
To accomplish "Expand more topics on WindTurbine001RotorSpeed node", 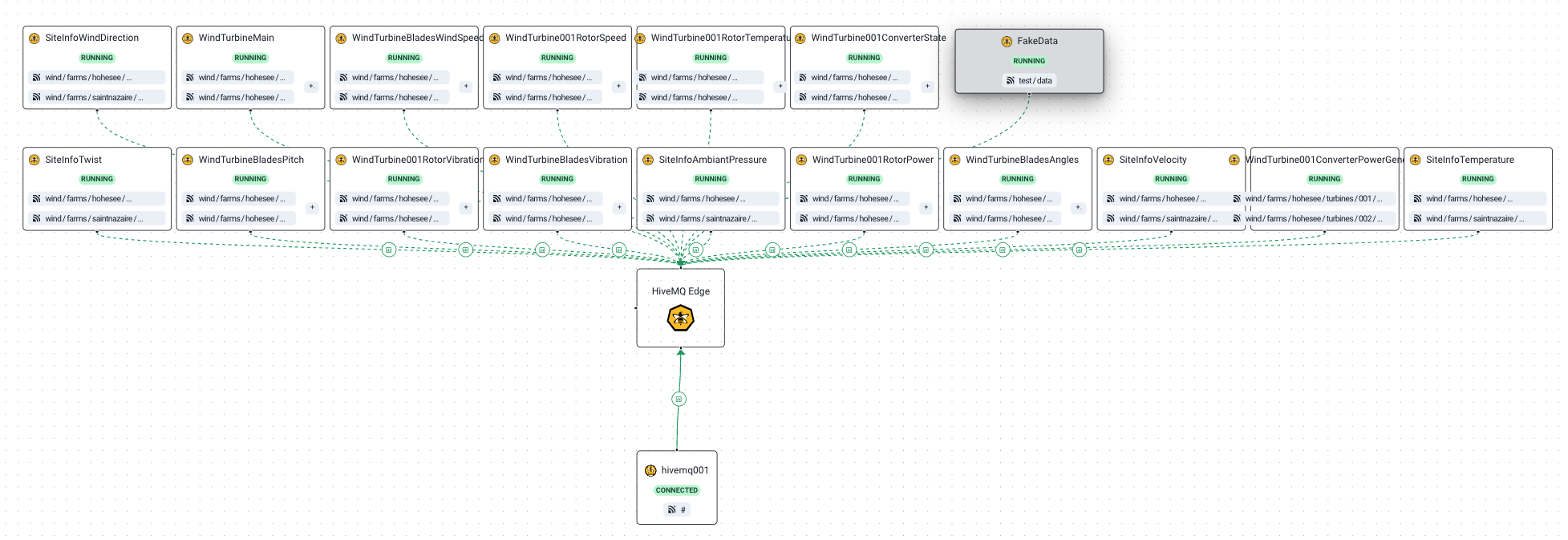I will point(618,87).
